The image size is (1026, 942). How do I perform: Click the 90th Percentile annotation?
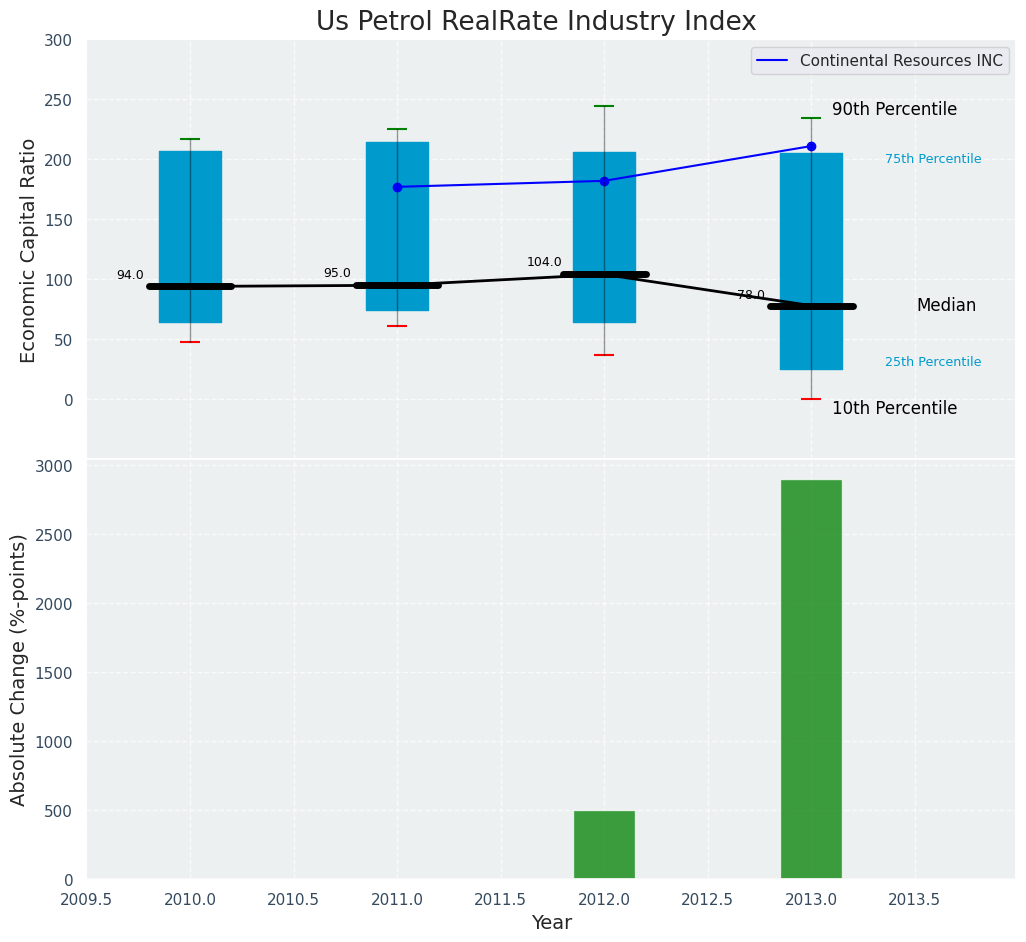(894, 110)
